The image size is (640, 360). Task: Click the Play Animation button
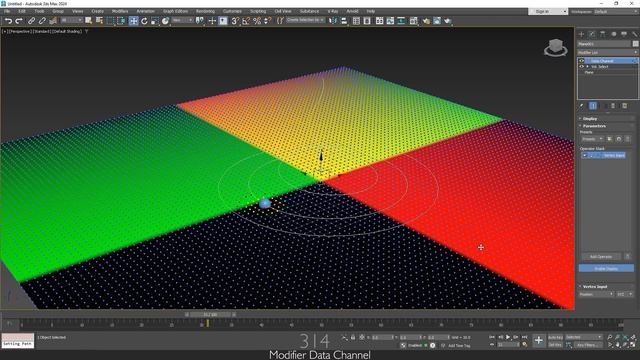(508, 337)
